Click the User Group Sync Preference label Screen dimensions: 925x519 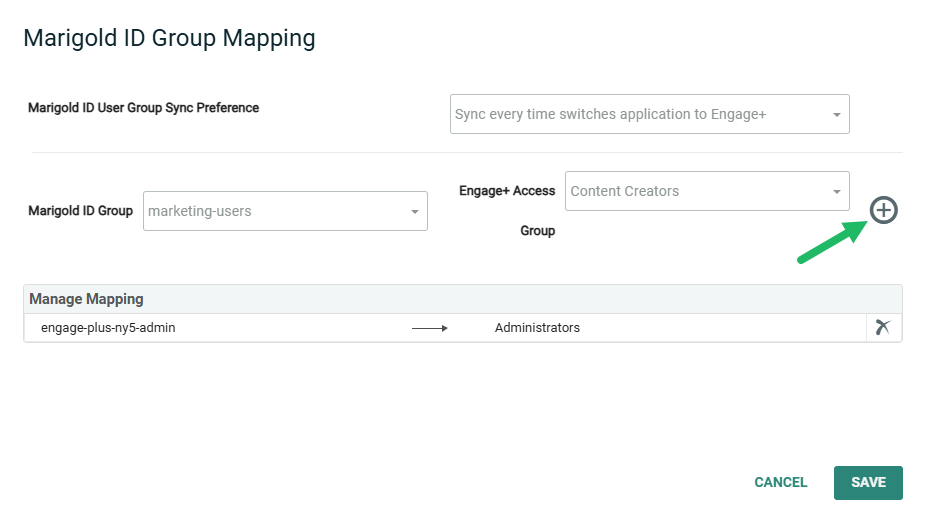(143, 108)
